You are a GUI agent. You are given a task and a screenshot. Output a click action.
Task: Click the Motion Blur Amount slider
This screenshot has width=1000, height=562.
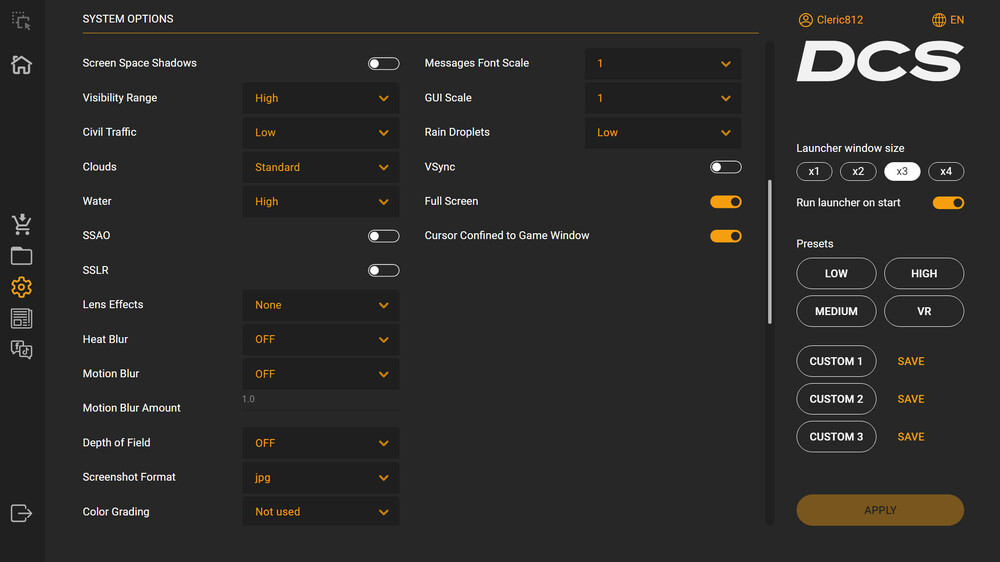point(321,410)
